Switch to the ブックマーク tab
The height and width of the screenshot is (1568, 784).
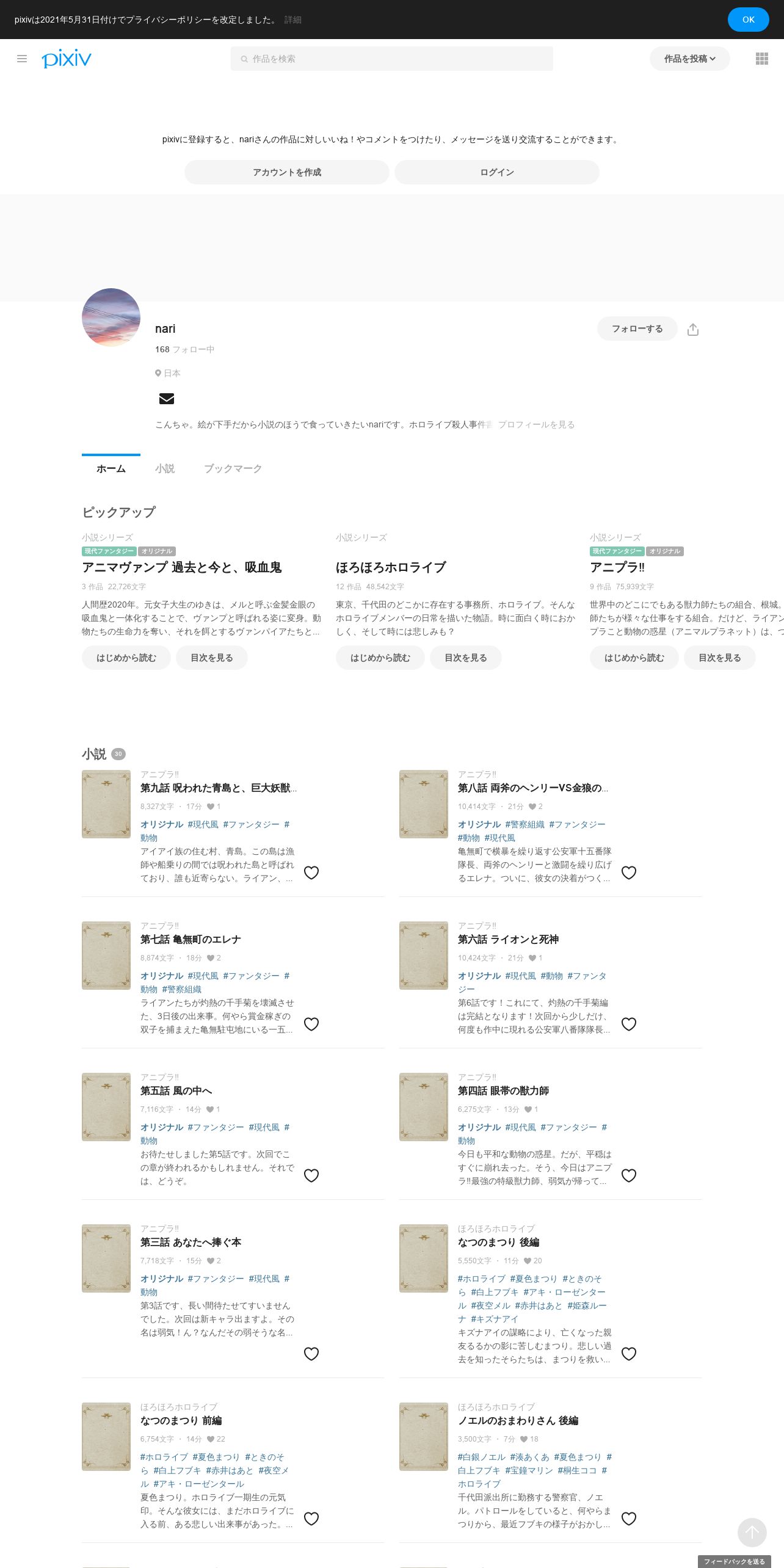233,468
